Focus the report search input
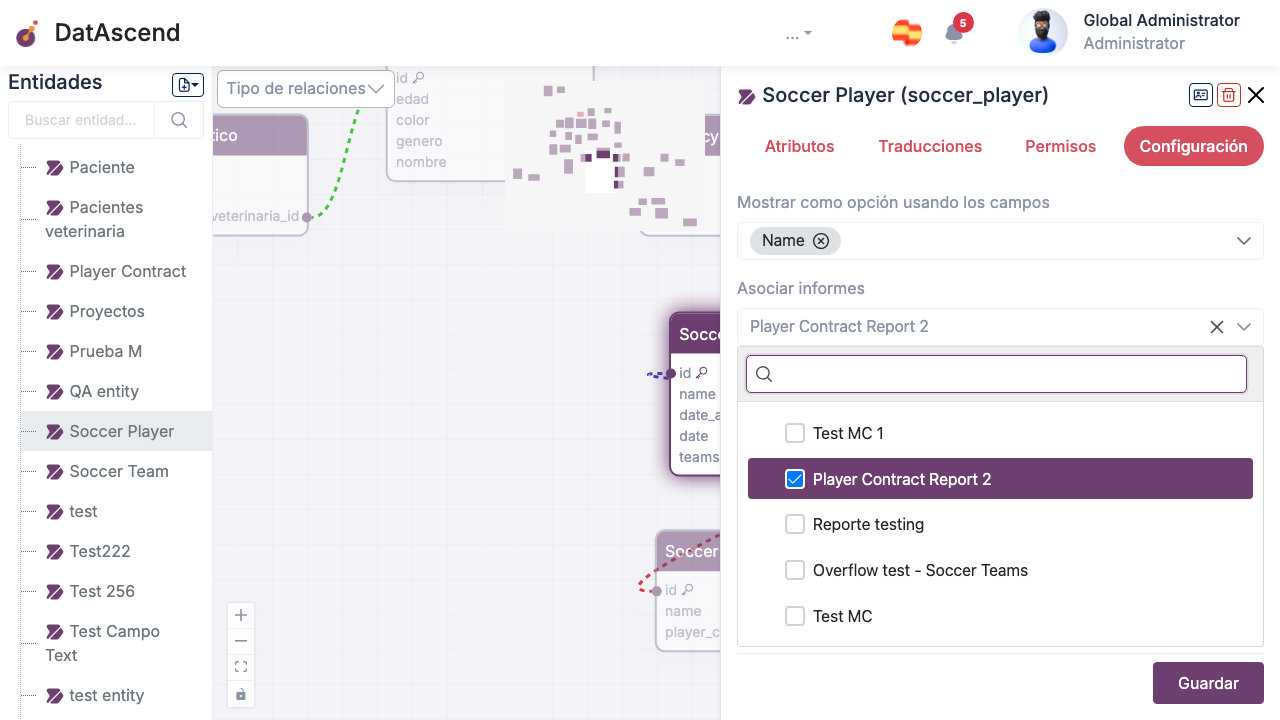1280x720 pixels. [x=996, y=374]
